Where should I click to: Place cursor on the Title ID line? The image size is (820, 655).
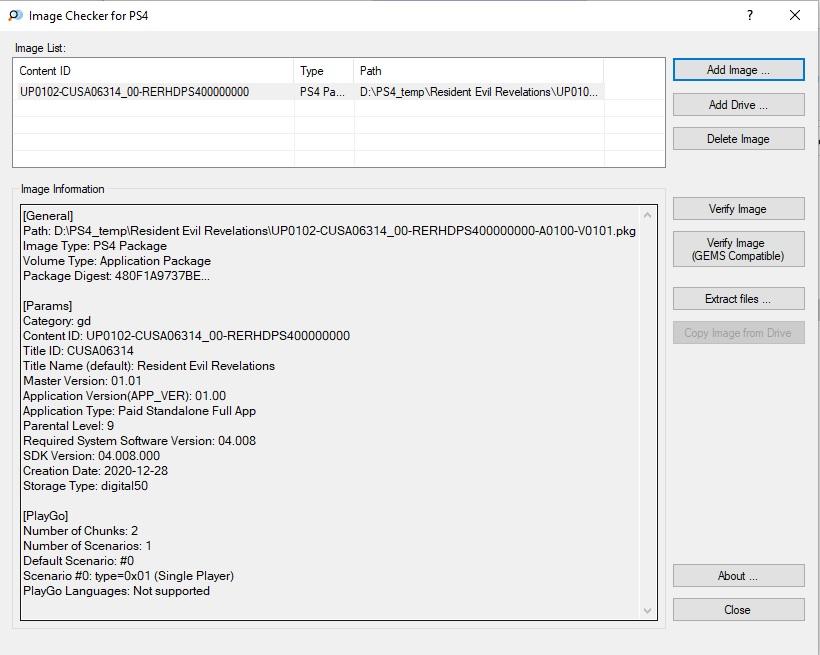pyautogui.click(x=78, y=351)
